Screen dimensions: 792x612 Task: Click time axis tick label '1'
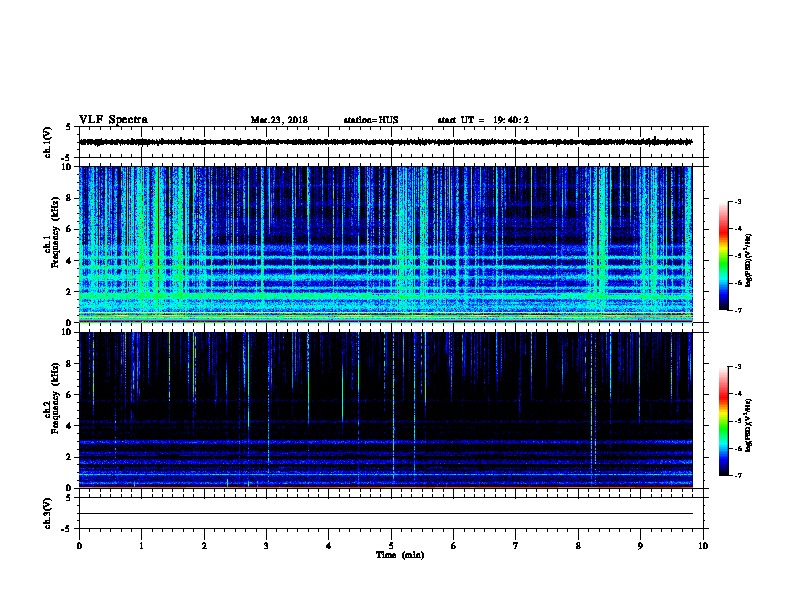tap(141, 546)
